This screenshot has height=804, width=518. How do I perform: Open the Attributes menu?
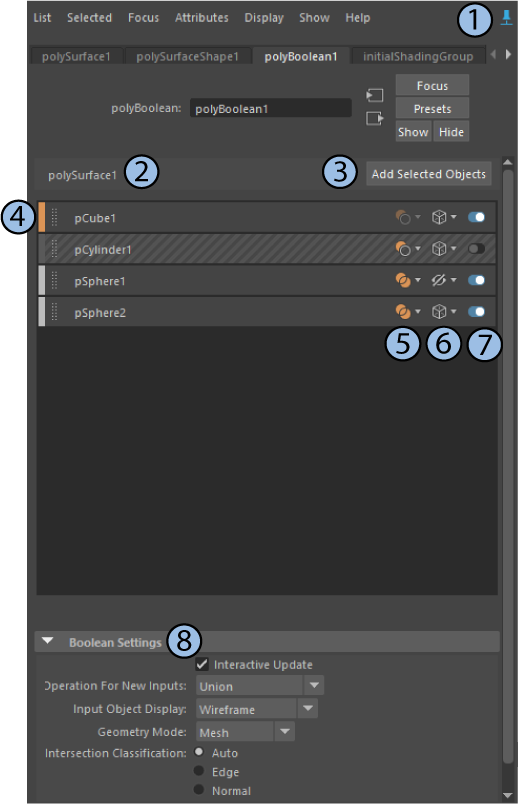pos(202,17)
